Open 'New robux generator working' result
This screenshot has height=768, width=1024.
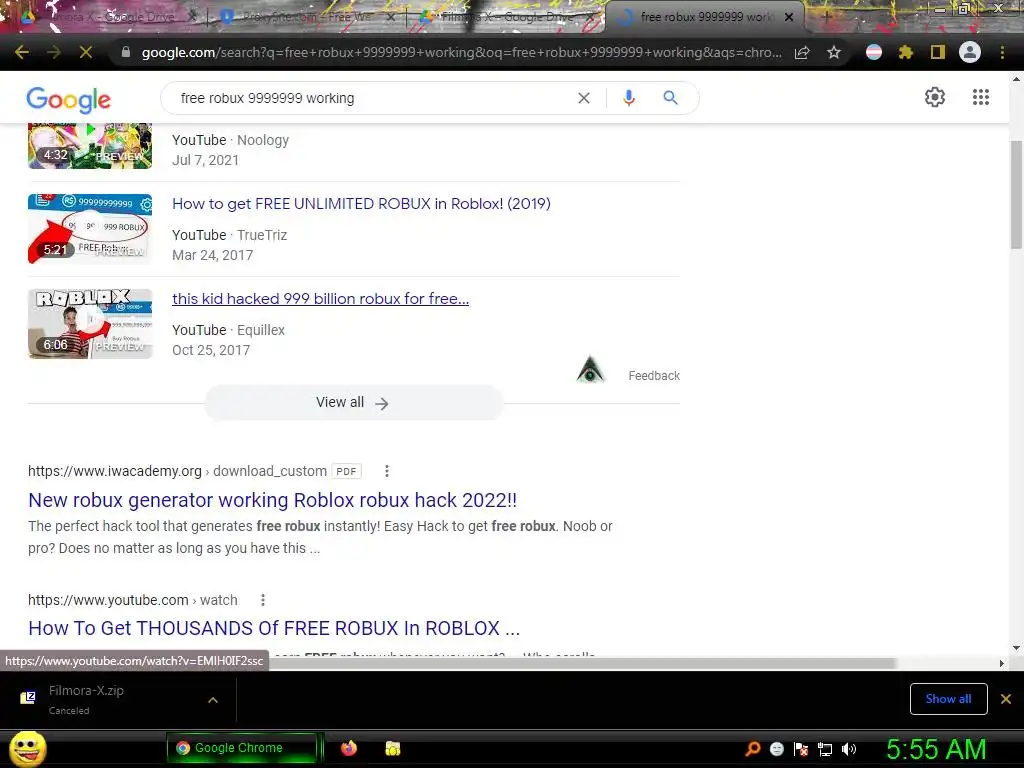pyautogui.click(x=272, y=500)
